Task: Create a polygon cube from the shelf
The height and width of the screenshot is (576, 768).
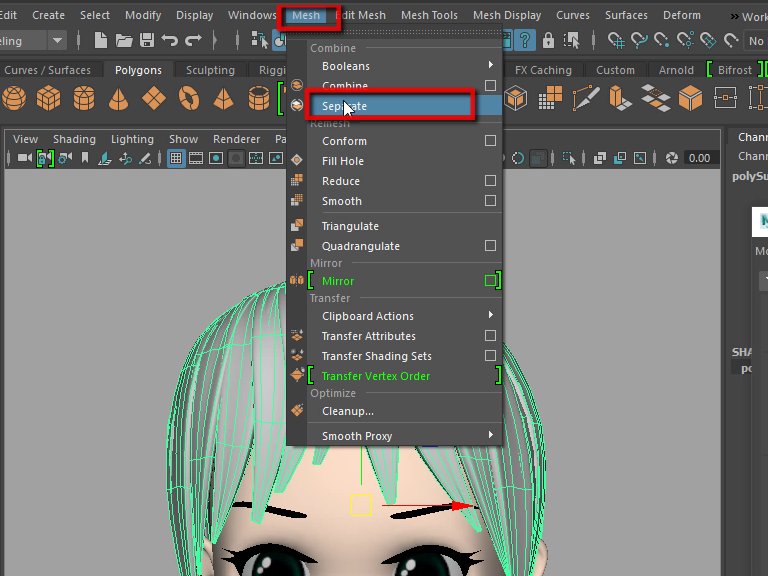Action: (48, 98)
